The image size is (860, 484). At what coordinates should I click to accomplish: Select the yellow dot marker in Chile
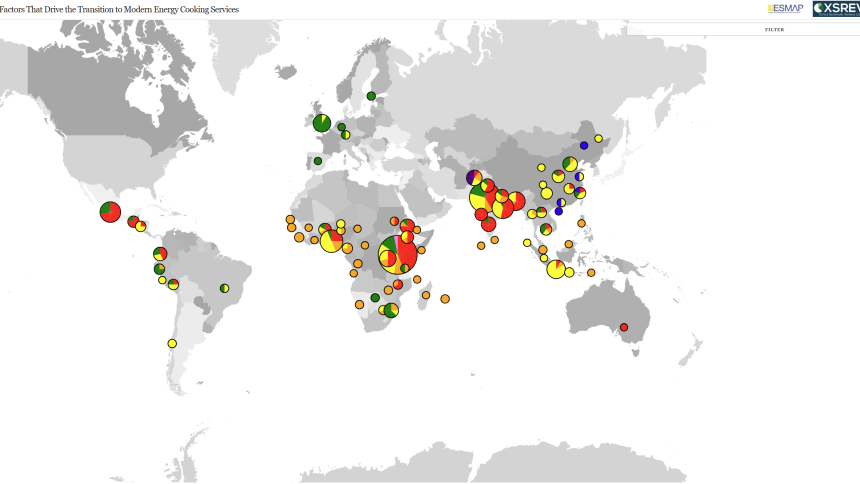172,344
